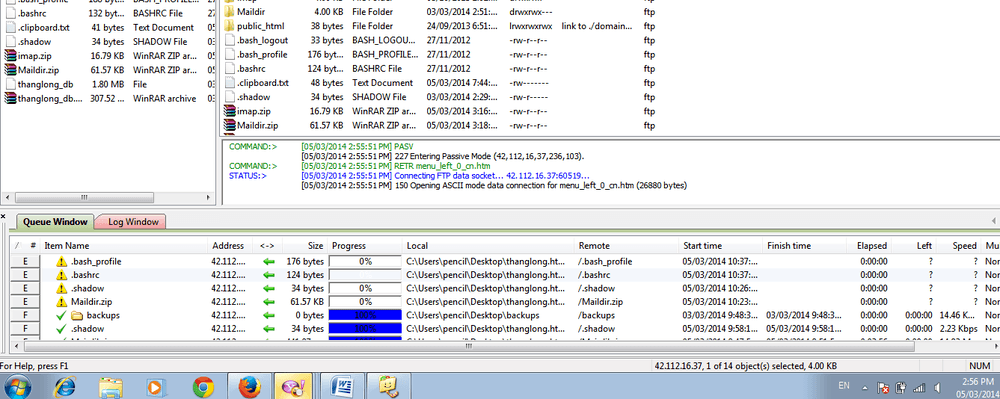Screen dimensions: 1000x399
Task: Open Windows Media Player from the taskbar
Action: [156, 387]
